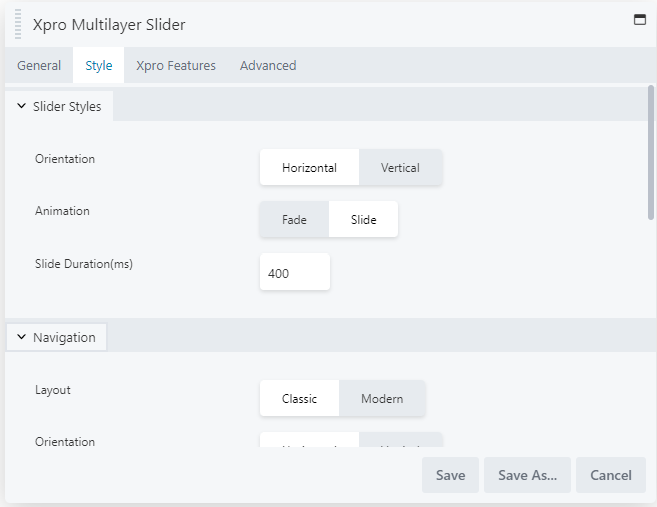Select Classic navigation layout

pyautogui.click(x=299, y=399)
